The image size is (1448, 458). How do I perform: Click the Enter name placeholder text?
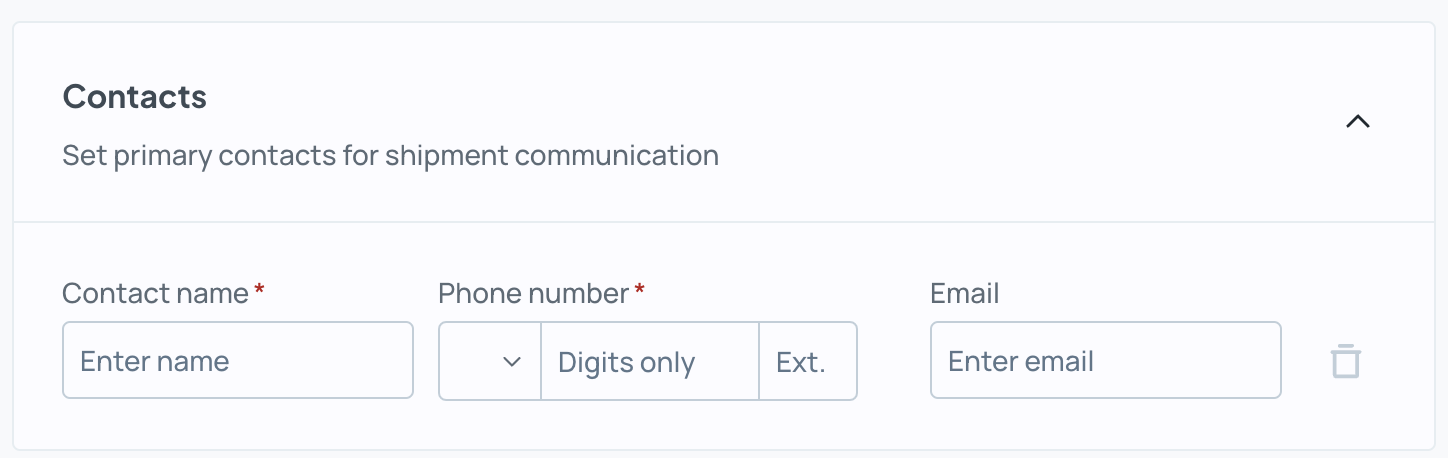point(155,361)
